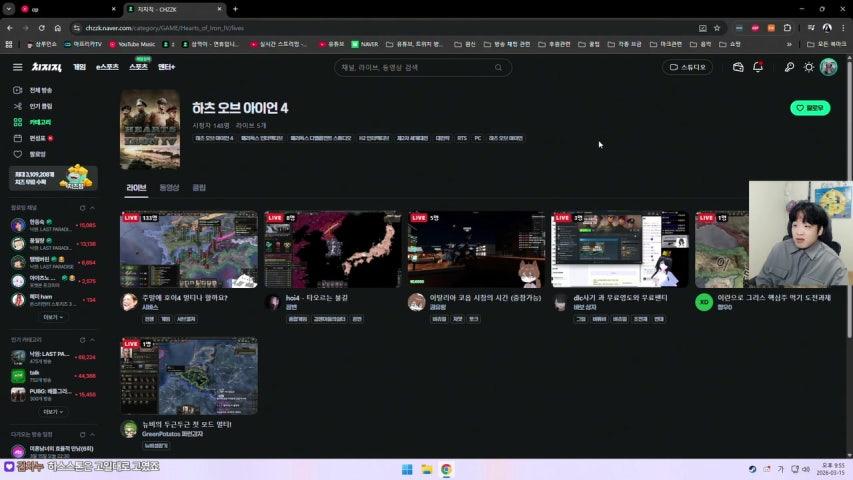Collapse the upcoming broadcasts section

92,434
